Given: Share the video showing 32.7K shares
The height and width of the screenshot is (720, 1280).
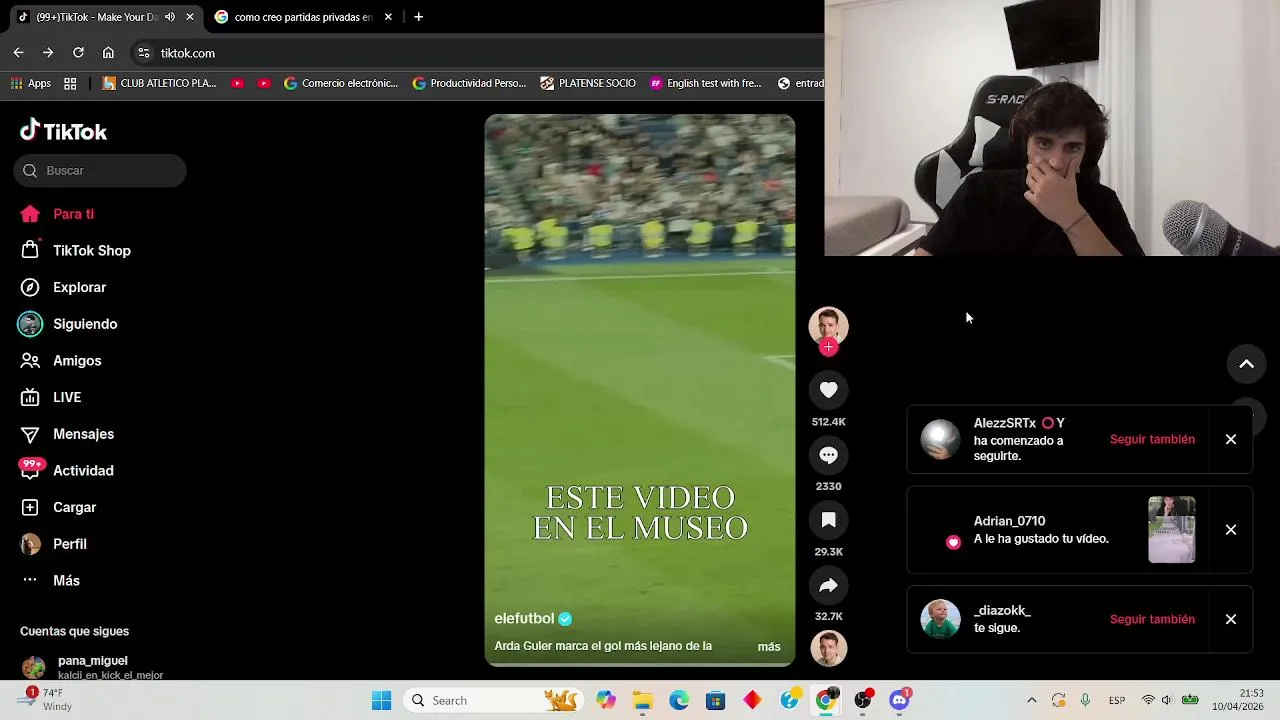Looking at the screenshot, I should point(828,585).
